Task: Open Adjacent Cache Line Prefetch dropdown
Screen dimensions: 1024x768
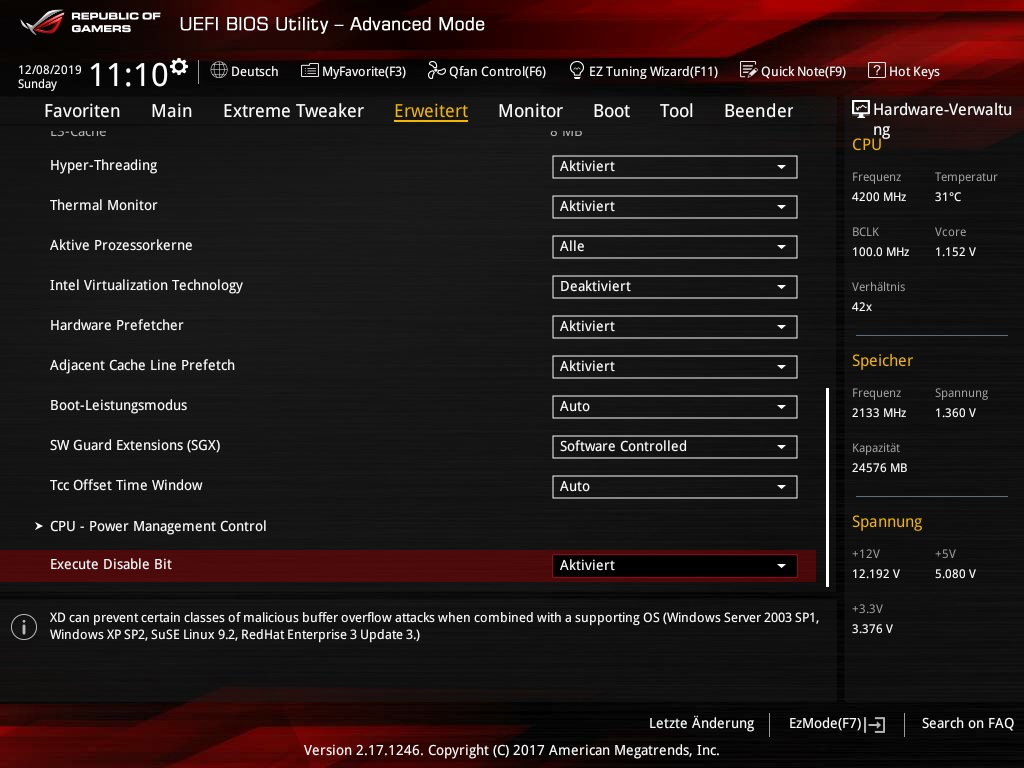Action: (675, 366)
